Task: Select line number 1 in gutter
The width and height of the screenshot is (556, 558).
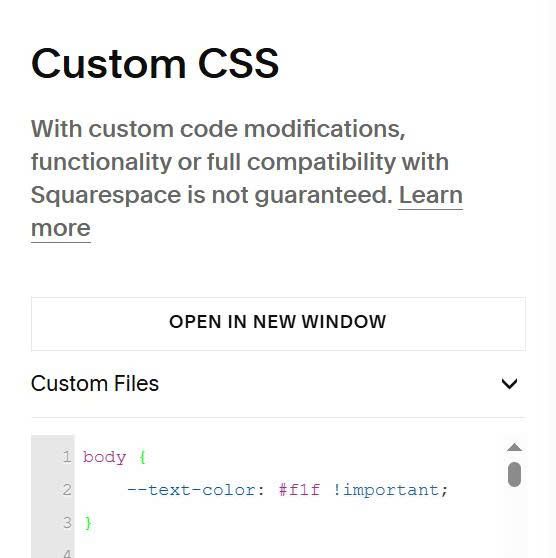Action: click(x=67, y=457)
